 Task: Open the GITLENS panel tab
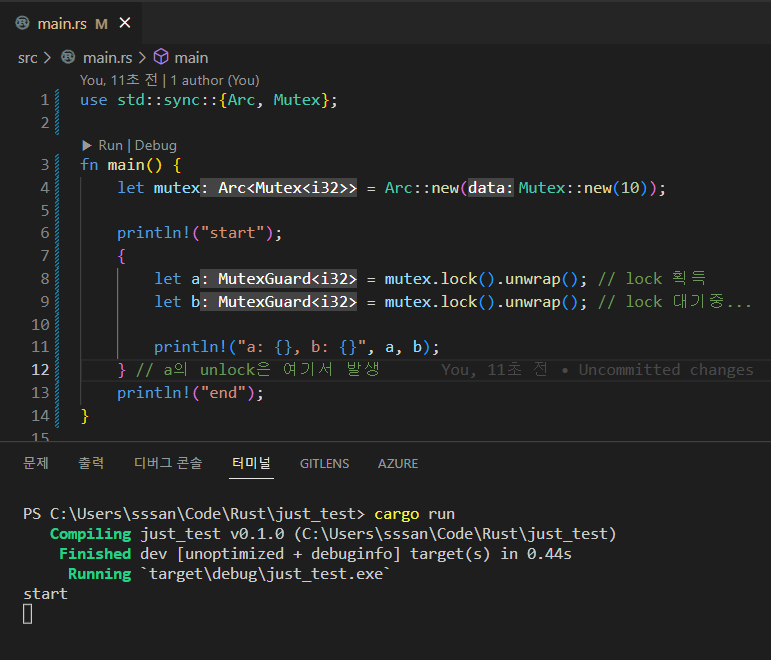pyautogui.click(x=324, y=463)
